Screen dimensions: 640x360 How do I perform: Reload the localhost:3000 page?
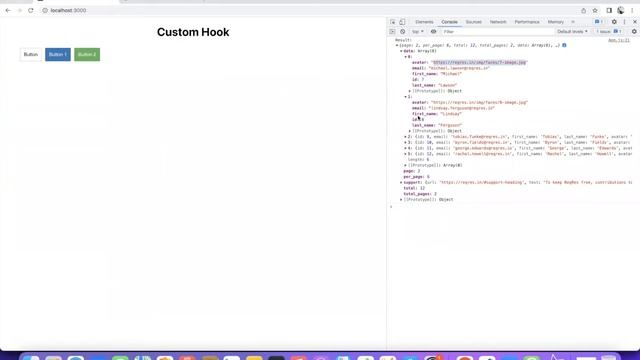coord(31,10)
